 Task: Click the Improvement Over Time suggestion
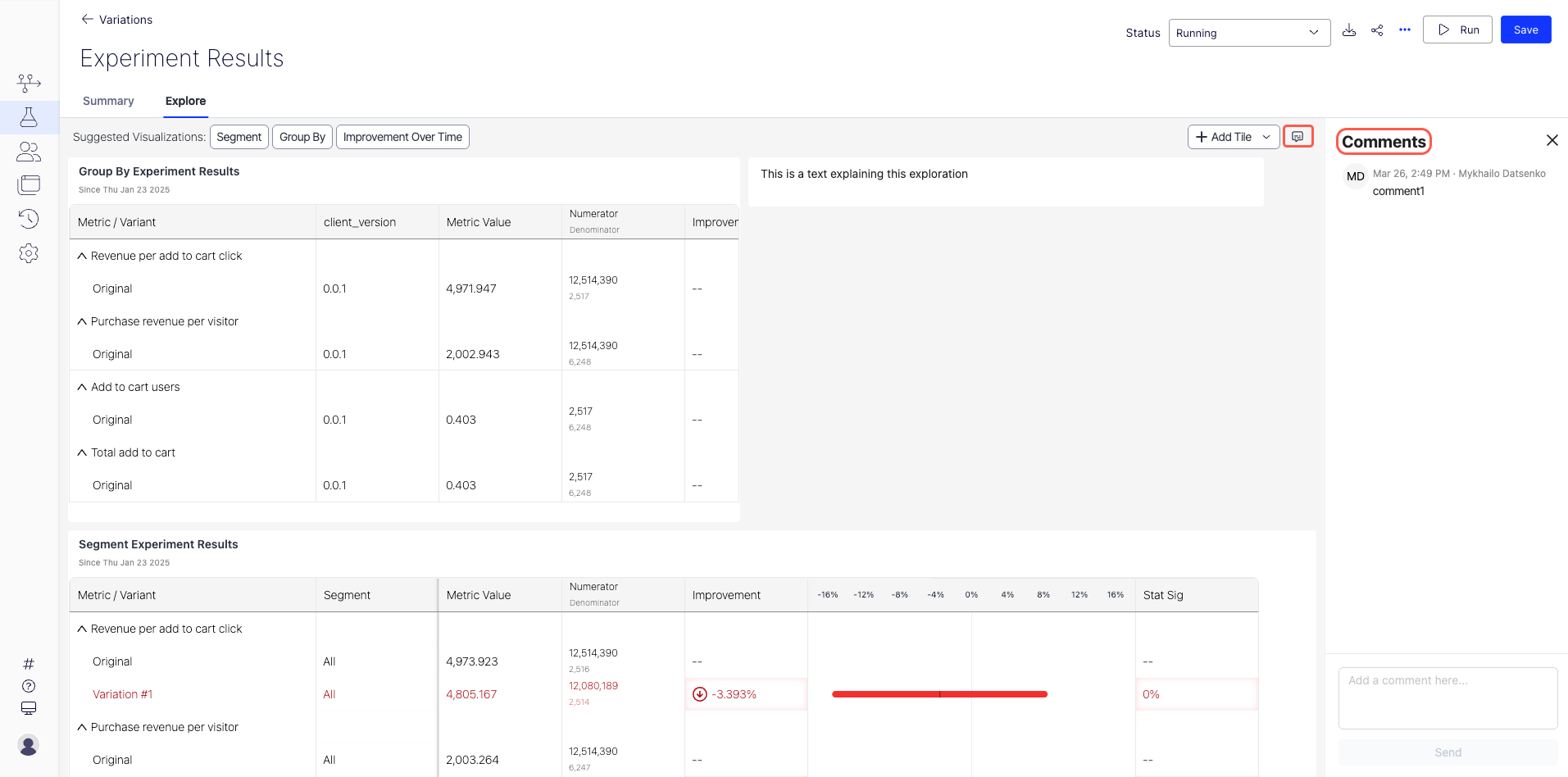click(x=402, y=137)
